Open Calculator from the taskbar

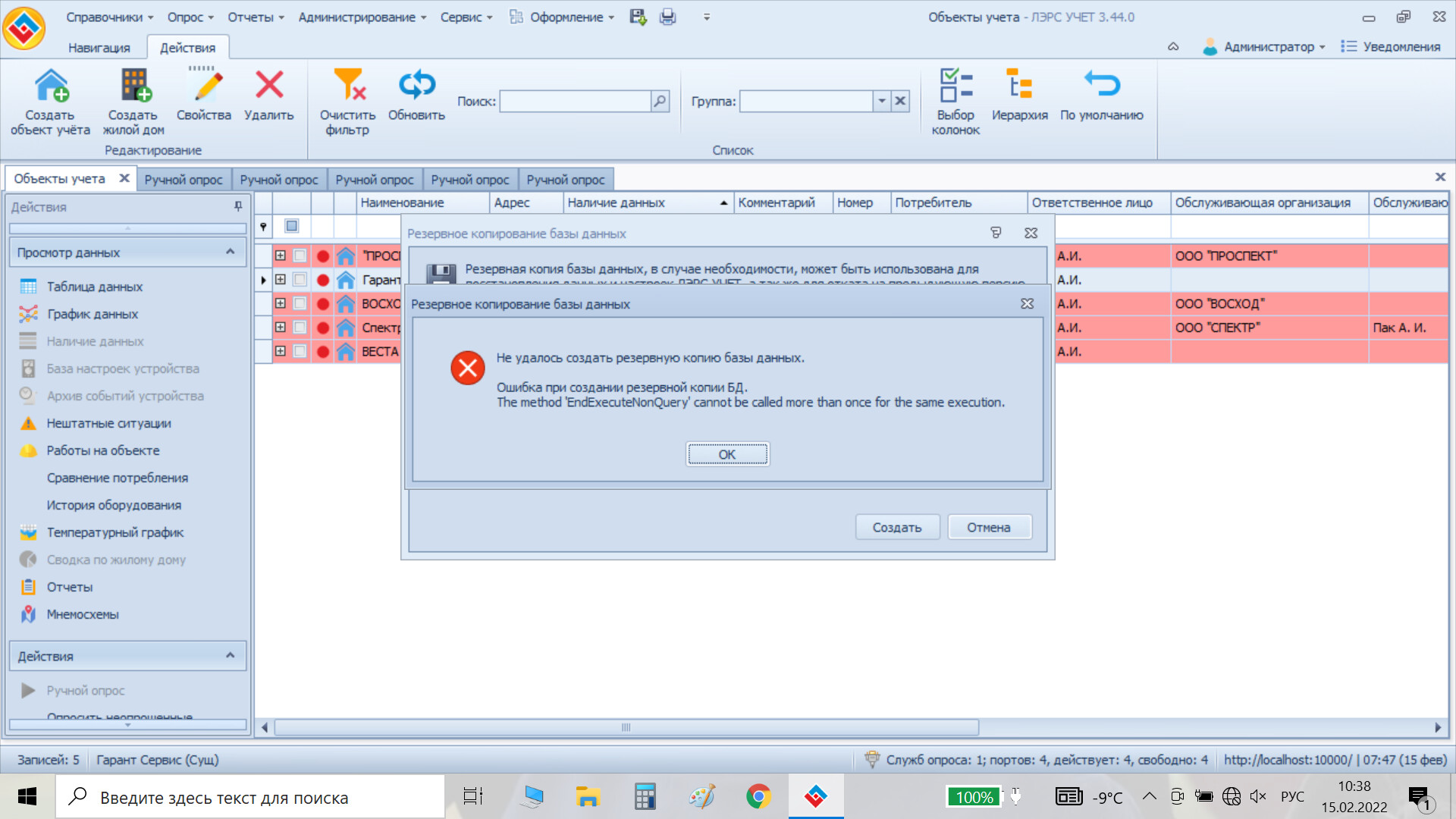[645, 796]
